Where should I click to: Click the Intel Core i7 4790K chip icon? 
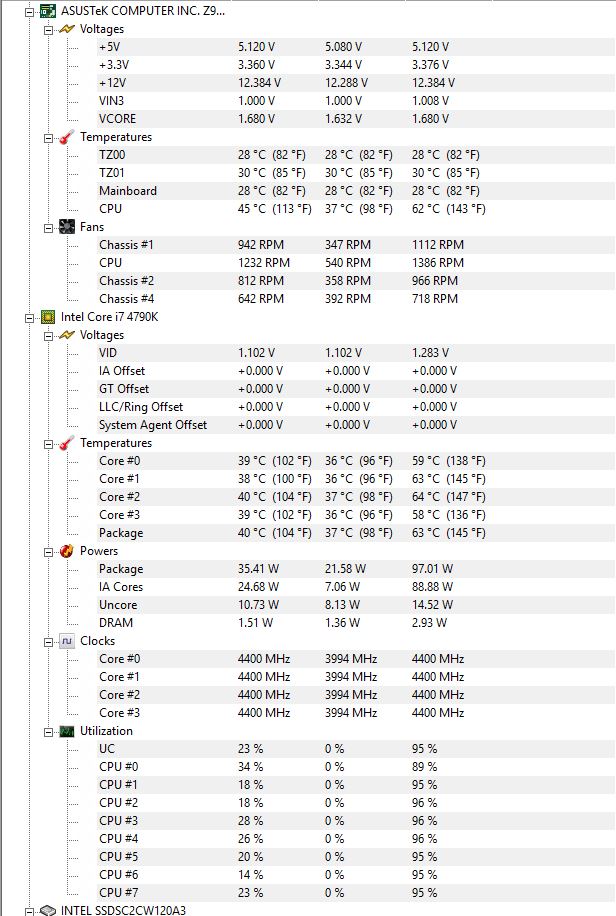coord(48,317)
